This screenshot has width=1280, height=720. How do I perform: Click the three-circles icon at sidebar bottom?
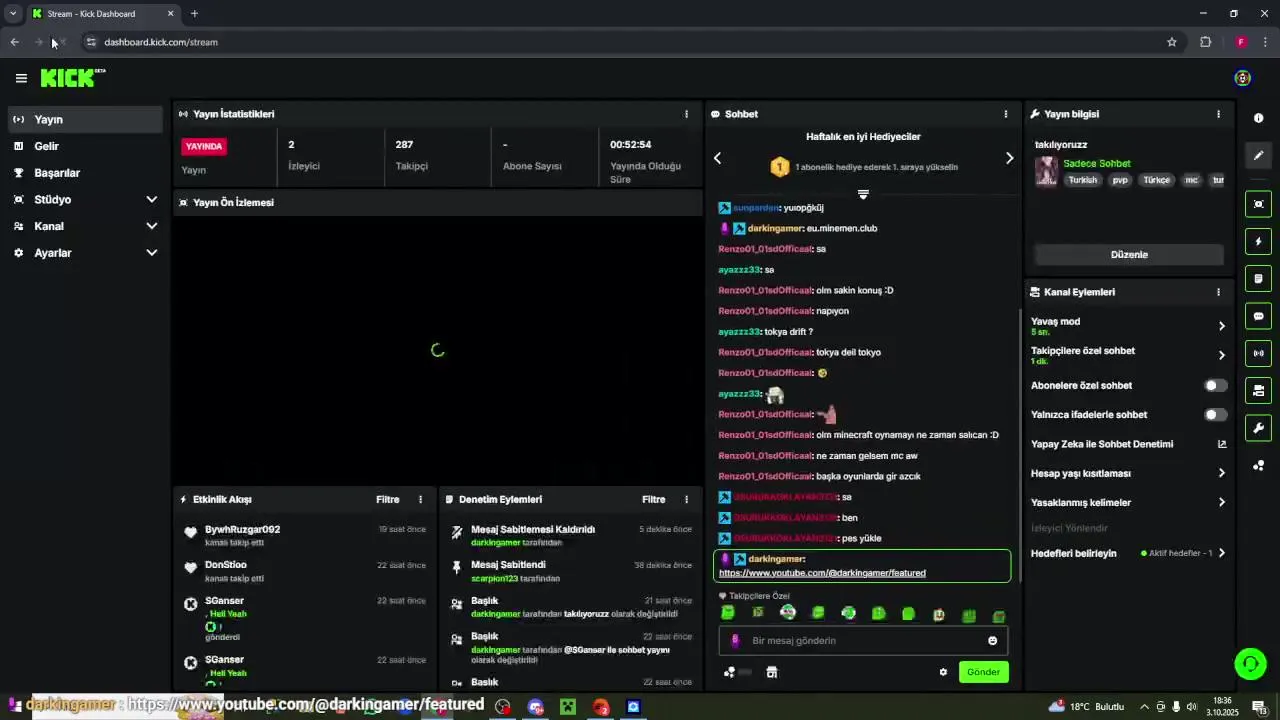pos(1258,466)
